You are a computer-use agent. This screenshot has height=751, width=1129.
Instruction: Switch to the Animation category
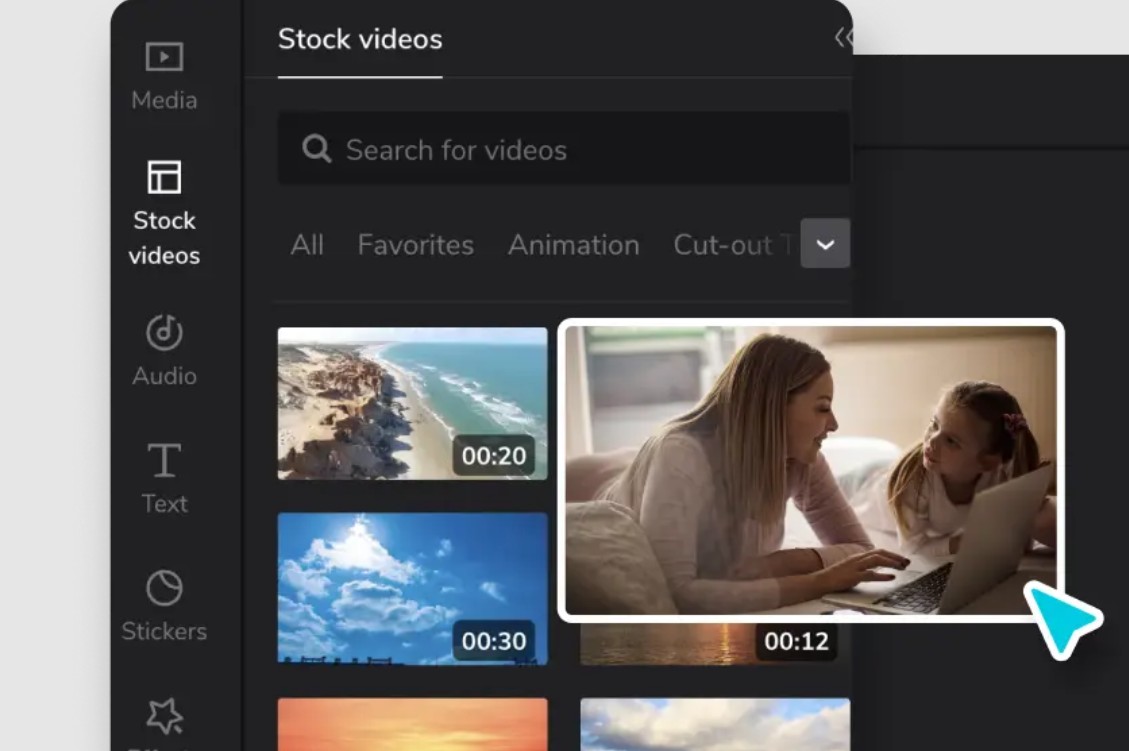point(573,245)
